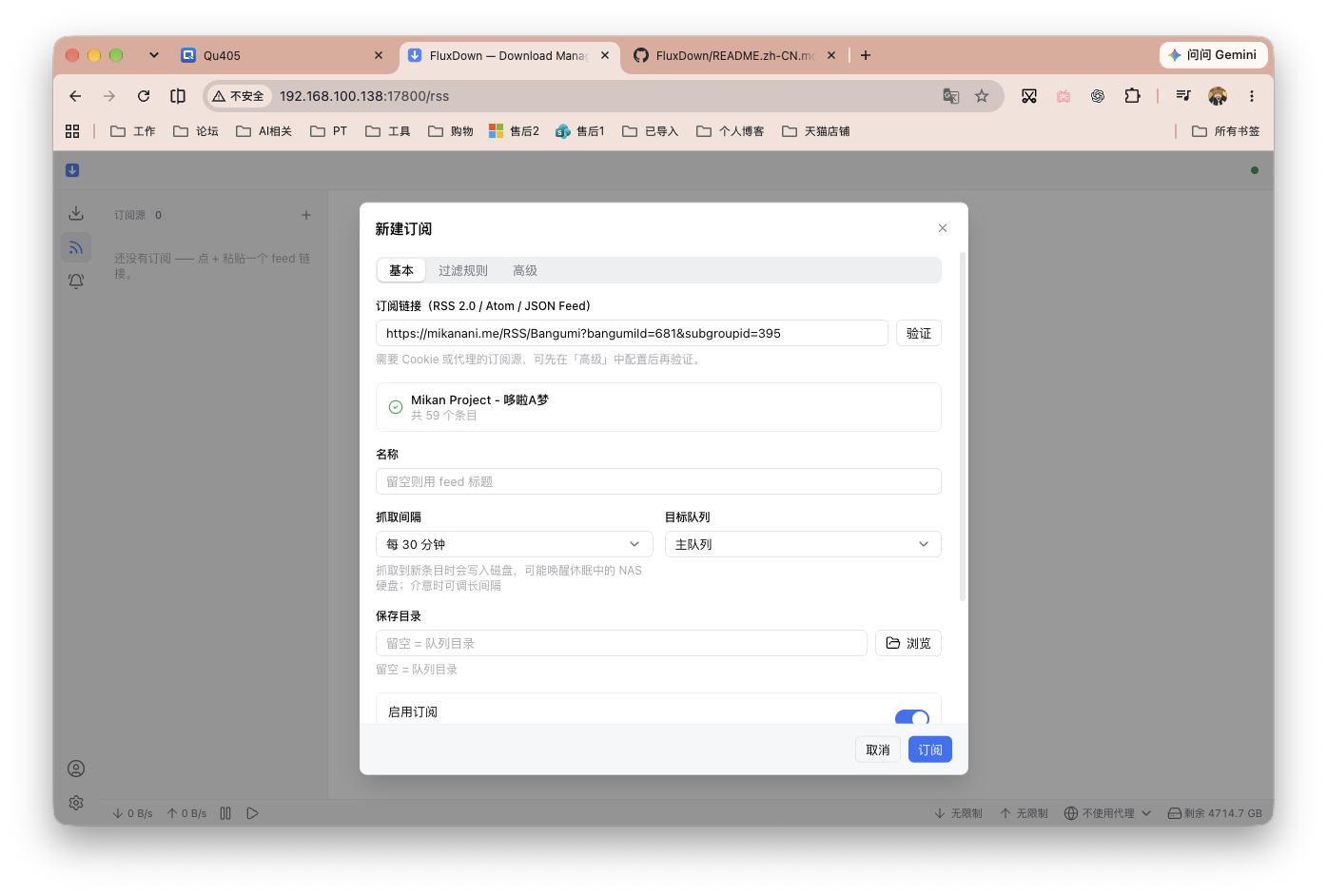
Task: Click the subscription feed URL field
Action: point(632,333)
